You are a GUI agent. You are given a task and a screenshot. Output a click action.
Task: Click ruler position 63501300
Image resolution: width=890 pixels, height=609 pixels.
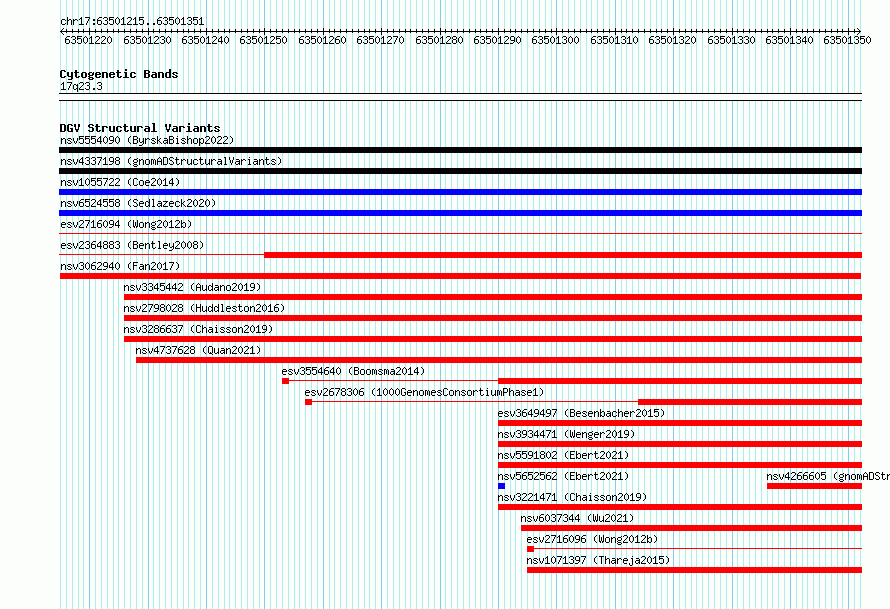click(x=555, y=40)
